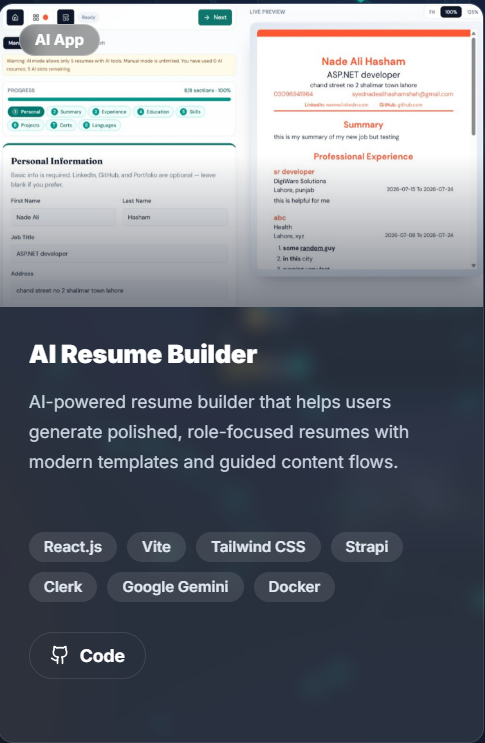
Task: Jump to the Experience section step
Action: coord(109,112)
